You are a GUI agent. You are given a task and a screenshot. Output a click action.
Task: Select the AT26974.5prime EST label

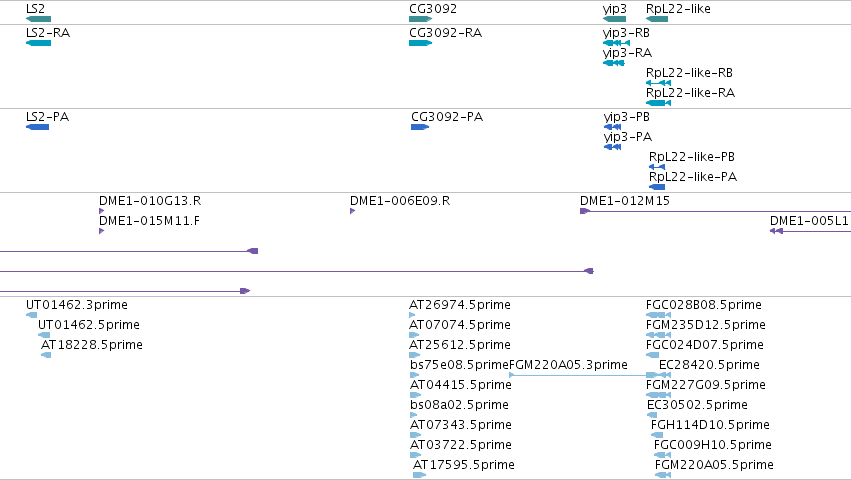click(x=460, y=305)
